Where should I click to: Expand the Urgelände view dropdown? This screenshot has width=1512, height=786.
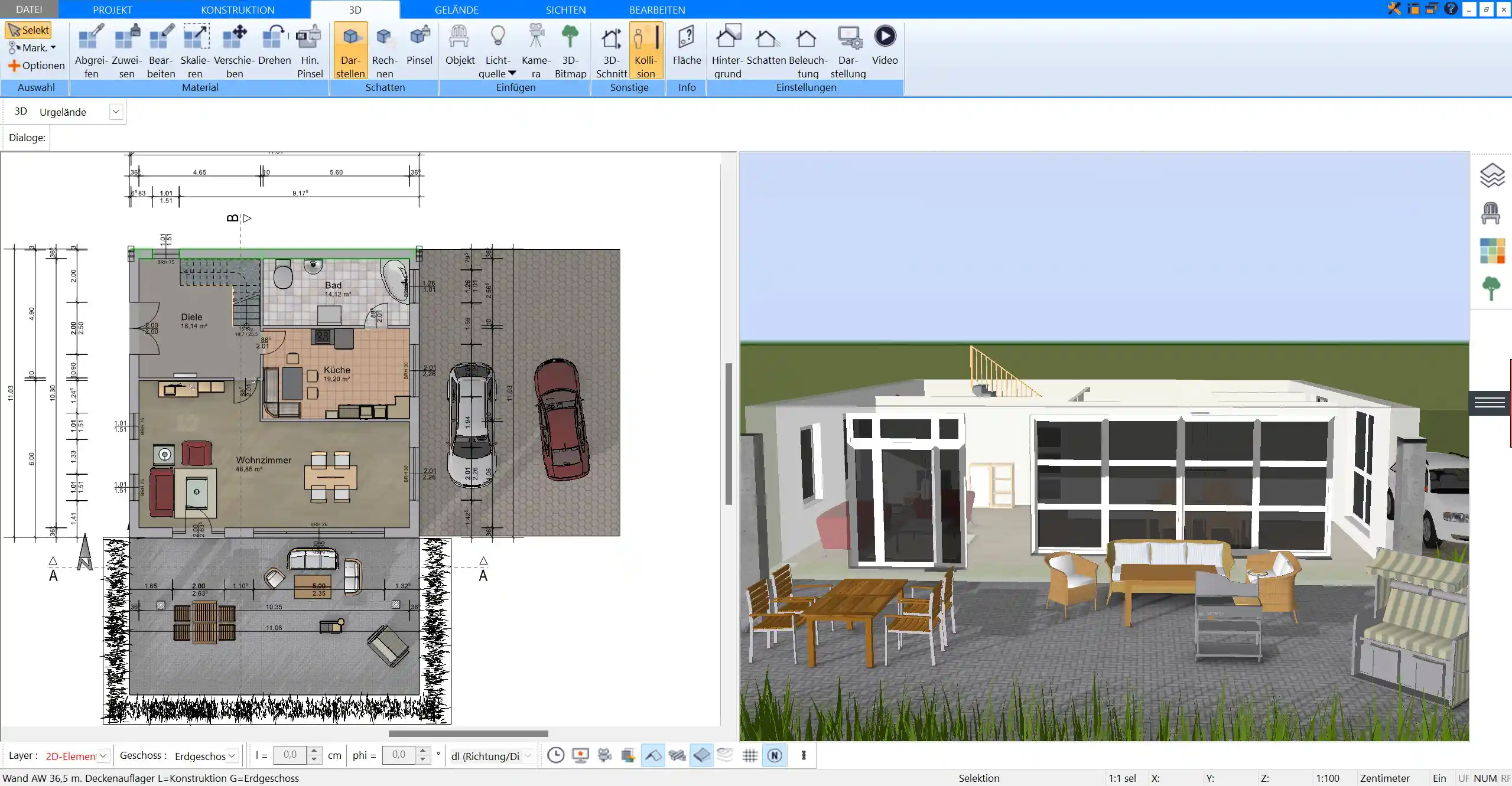click(116, 112)
